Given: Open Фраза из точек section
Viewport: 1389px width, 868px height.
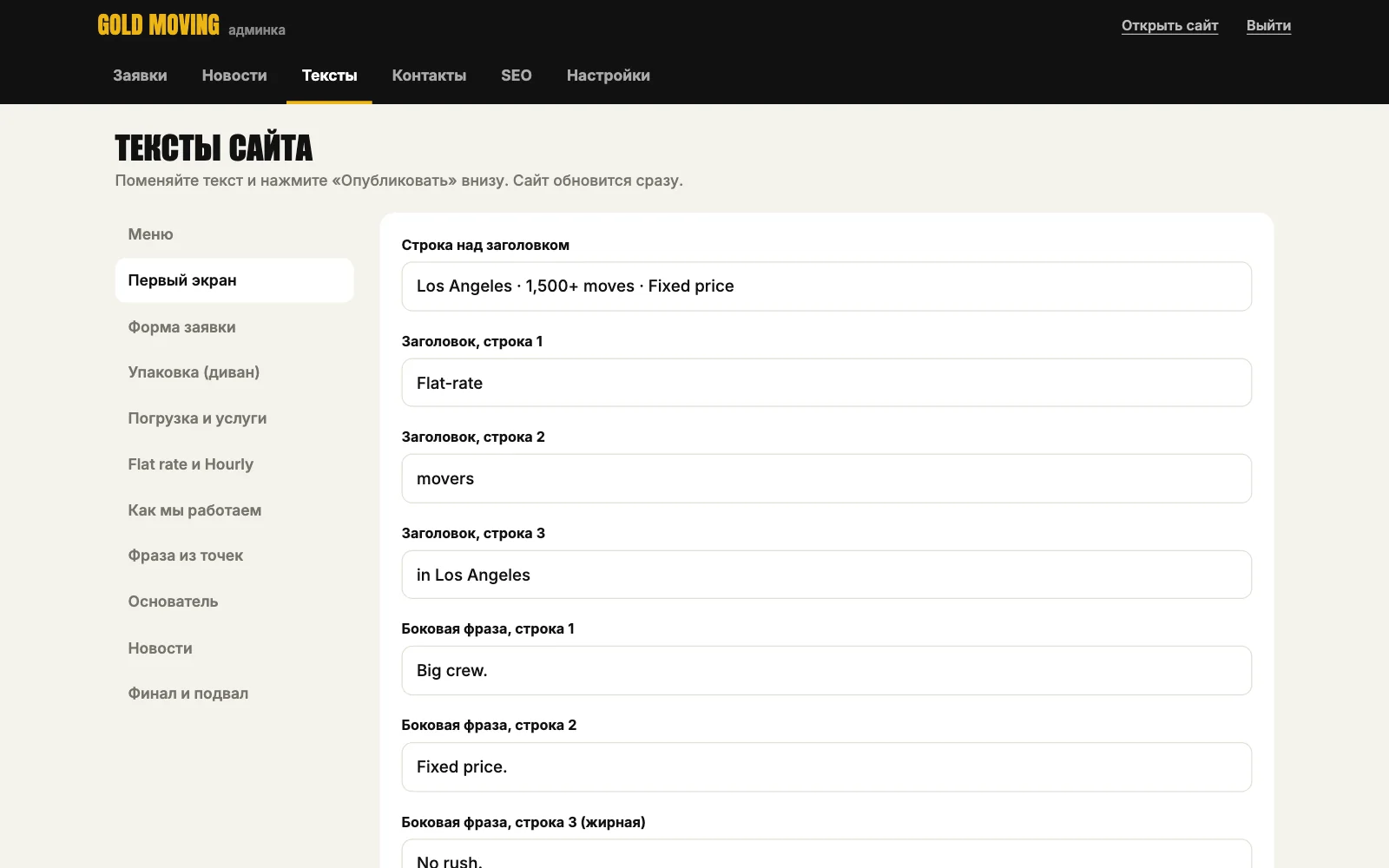Looking at the screenshot, I should click(x=234, y=556).
